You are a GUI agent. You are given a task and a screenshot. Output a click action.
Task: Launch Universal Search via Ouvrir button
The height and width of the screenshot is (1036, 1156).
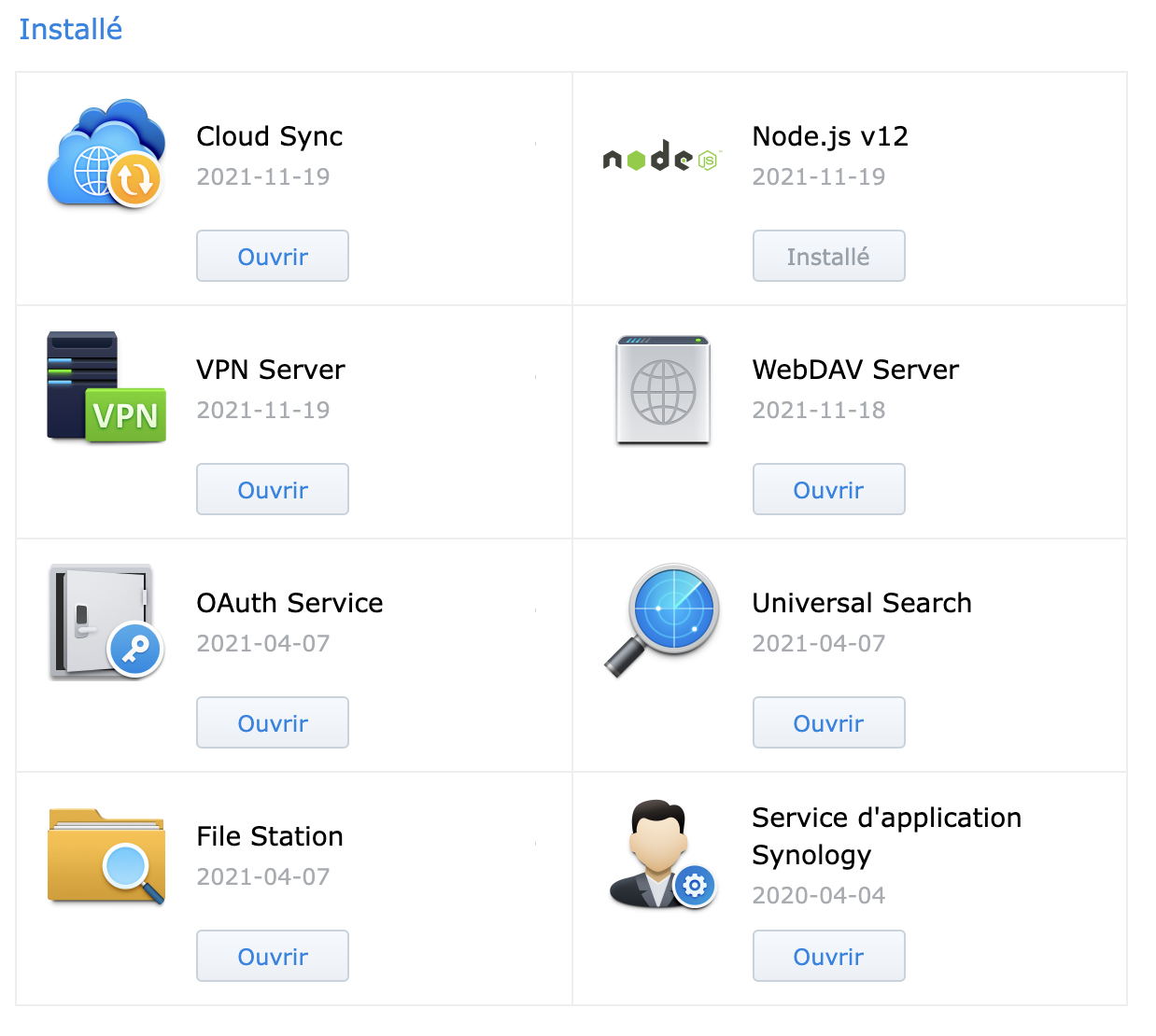tap(828, 723)
